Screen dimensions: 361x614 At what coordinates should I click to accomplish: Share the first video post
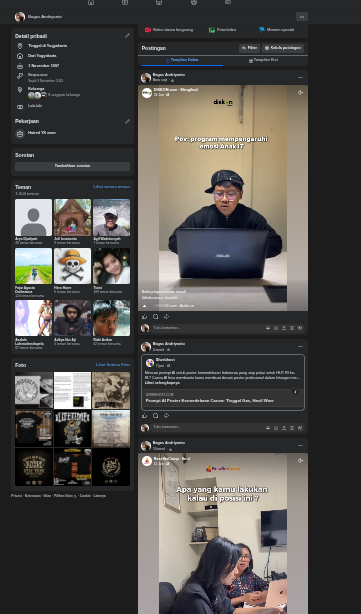click(x=166, y=316)
